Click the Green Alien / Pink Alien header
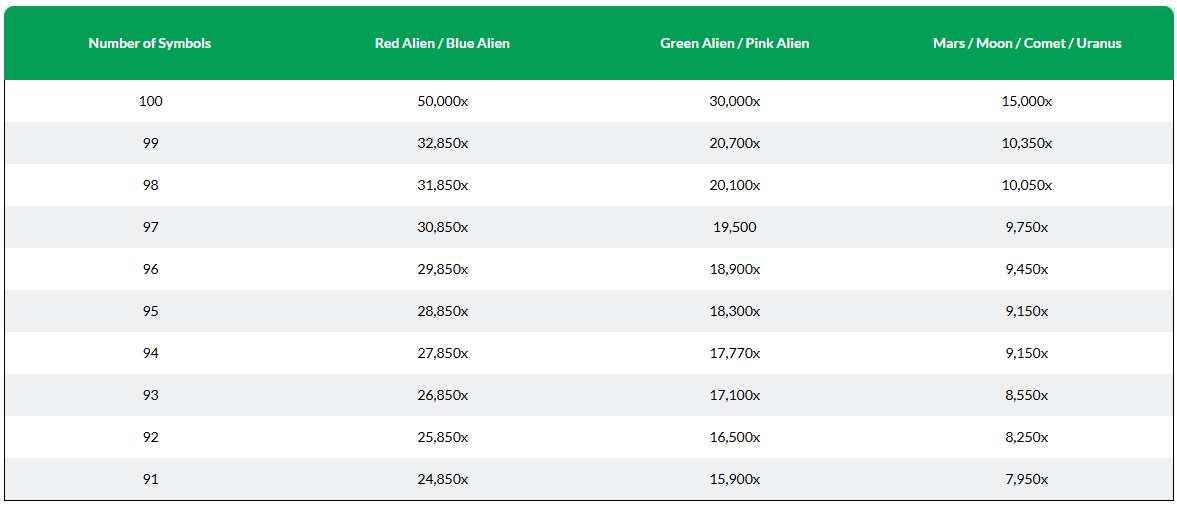The image size is (1177, 505). click(735, 44)
